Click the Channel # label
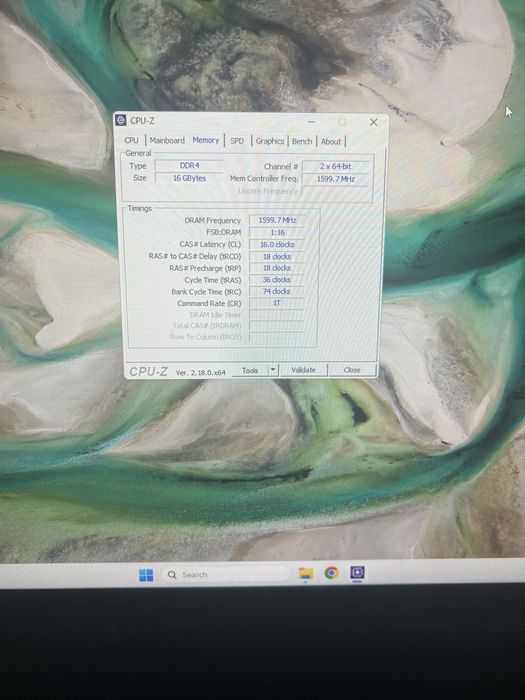This screenshot has width=525, height=700. click(x=281, y=167)
